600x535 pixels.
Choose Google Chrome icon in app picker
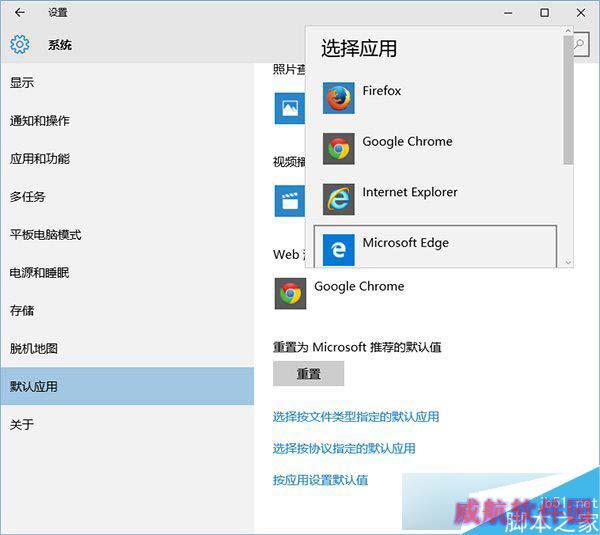[x=338, y=148]
